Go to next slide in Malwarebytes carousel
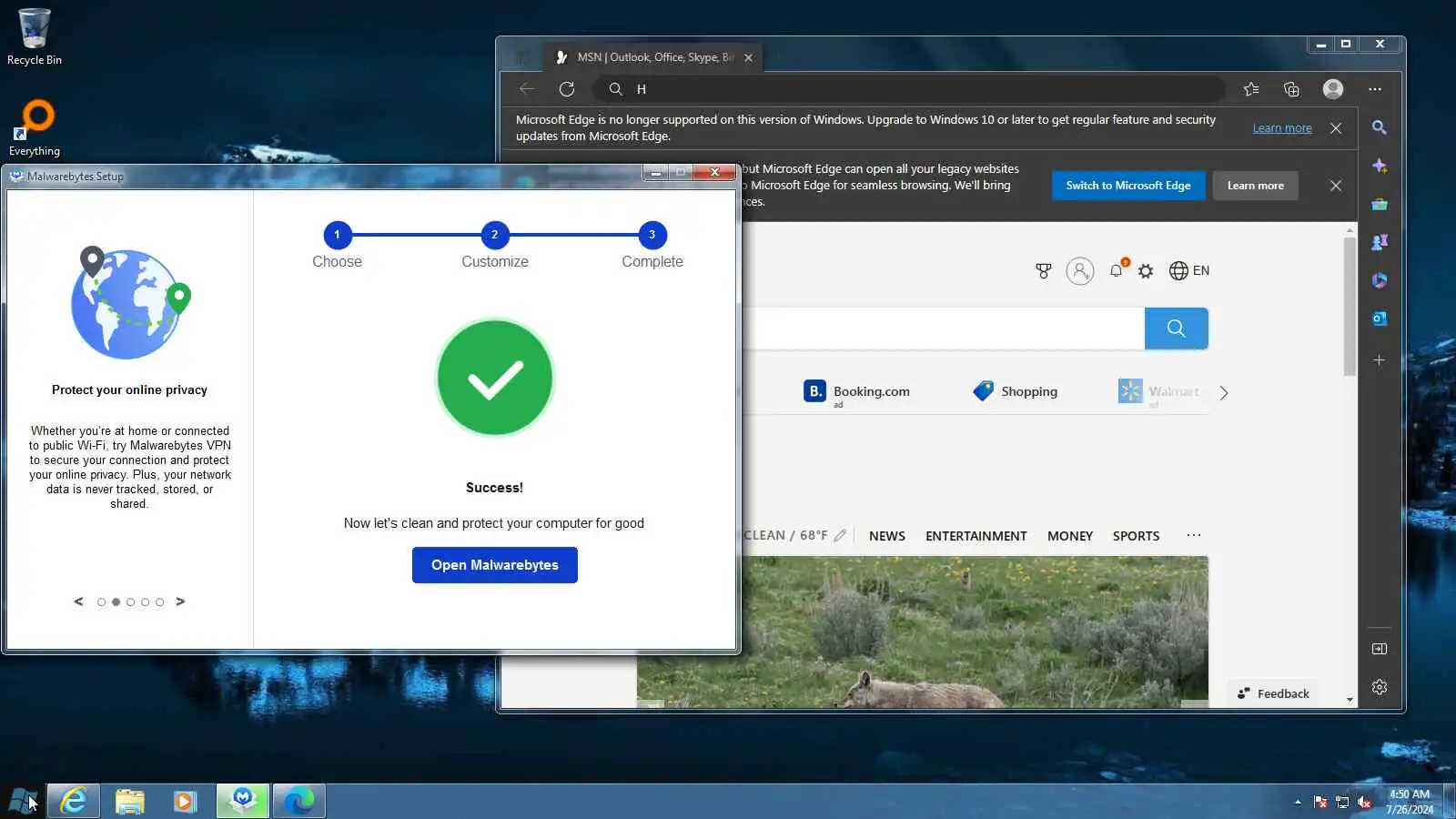The image size is (1456, 819). tap(180, 602)
